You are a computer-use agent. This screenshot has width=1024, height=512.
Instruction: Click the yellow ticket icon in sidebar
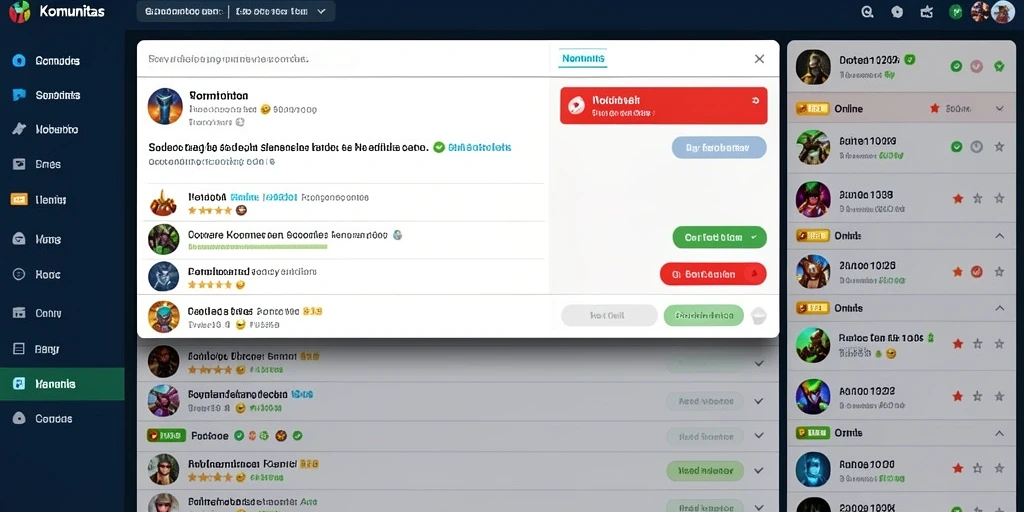click(19, 199)
